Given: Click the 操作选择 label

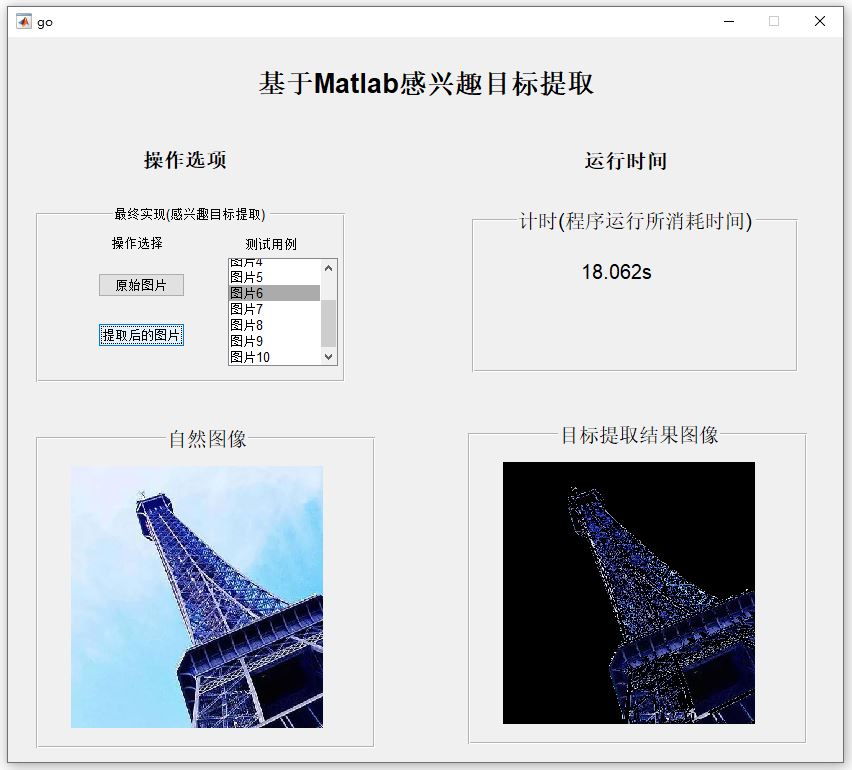Looking at the screenshot, I should tap(137, 243).
